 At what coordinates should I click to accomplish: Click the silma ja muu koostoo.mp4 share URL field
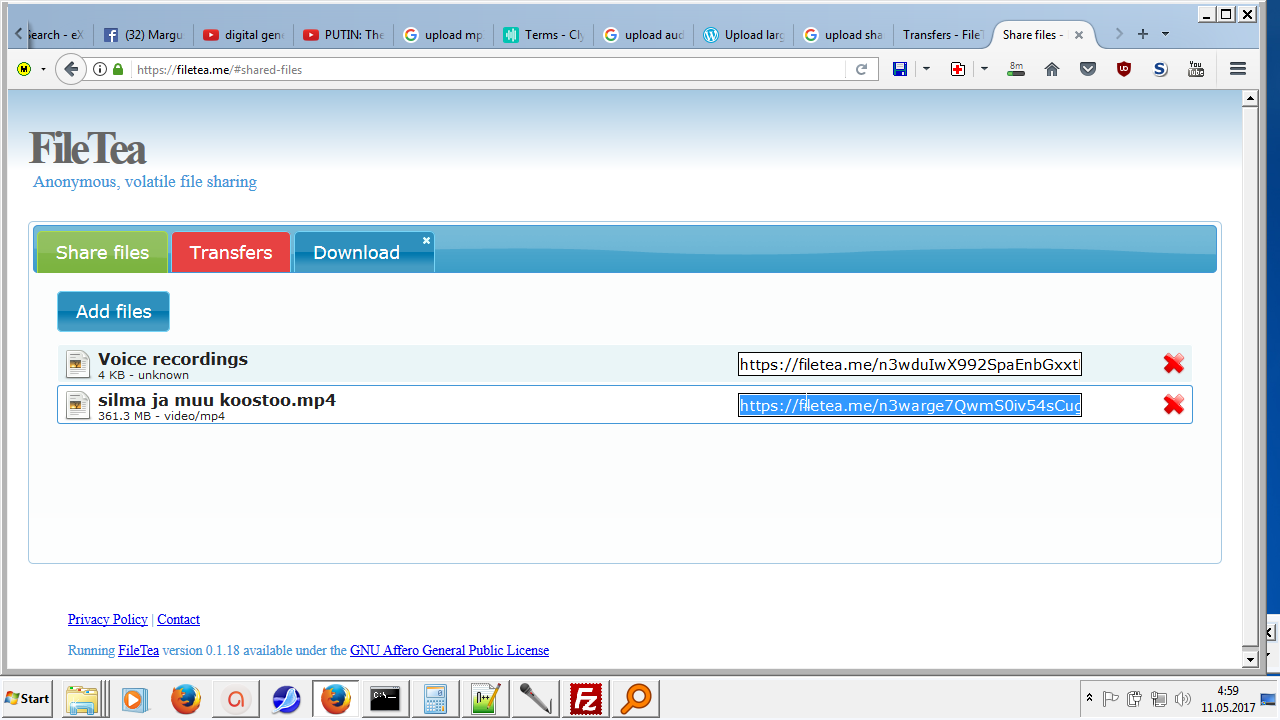pyautogui.click(x=910, y=405)
